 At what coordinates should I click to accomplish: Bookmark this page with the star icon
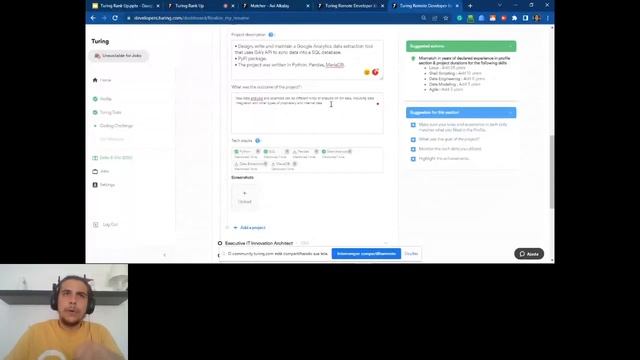coord(446,18)
